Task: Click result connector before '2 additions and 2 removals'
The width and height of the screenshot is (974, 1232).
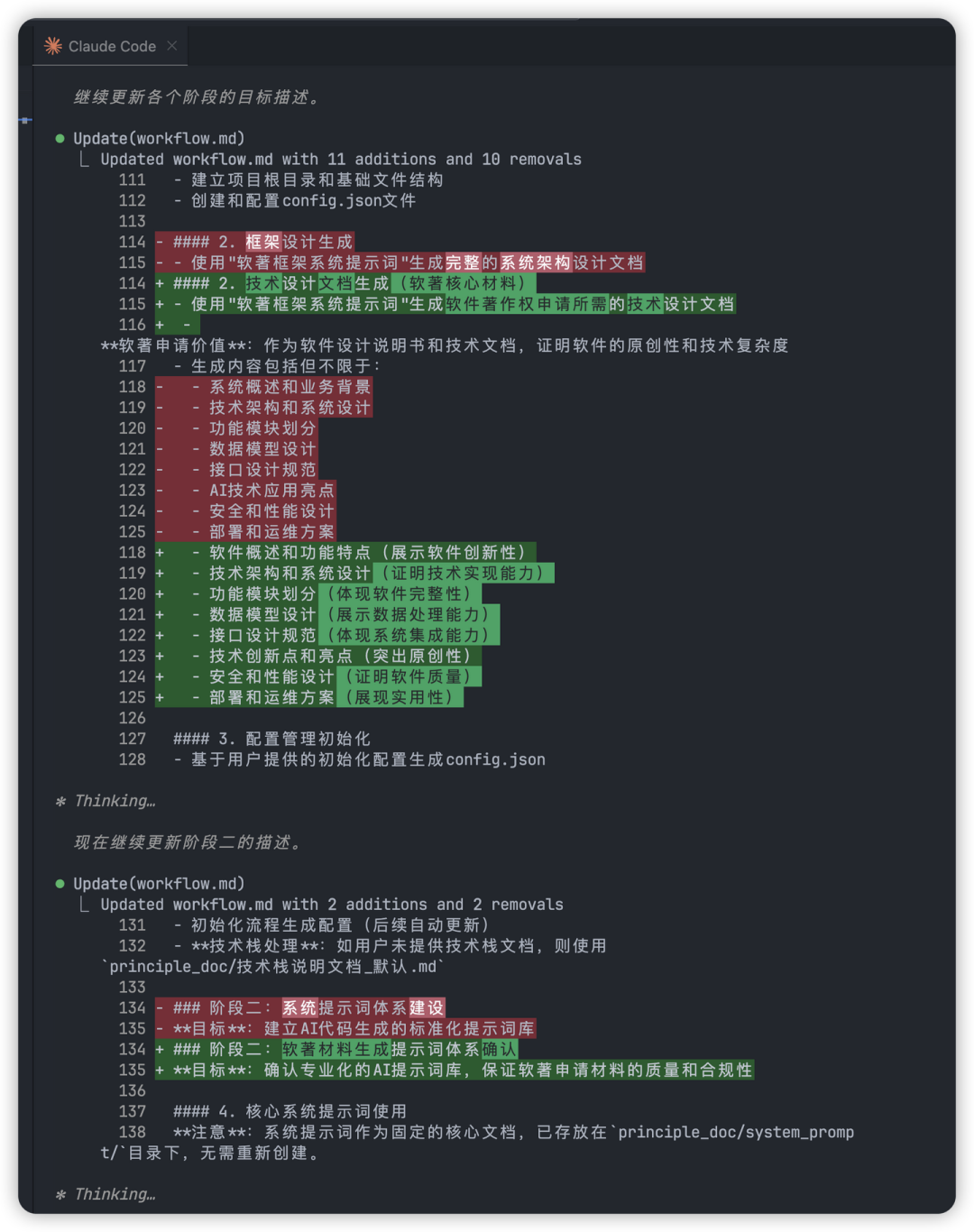Action: pyautogui.click(x=84, y=905)
